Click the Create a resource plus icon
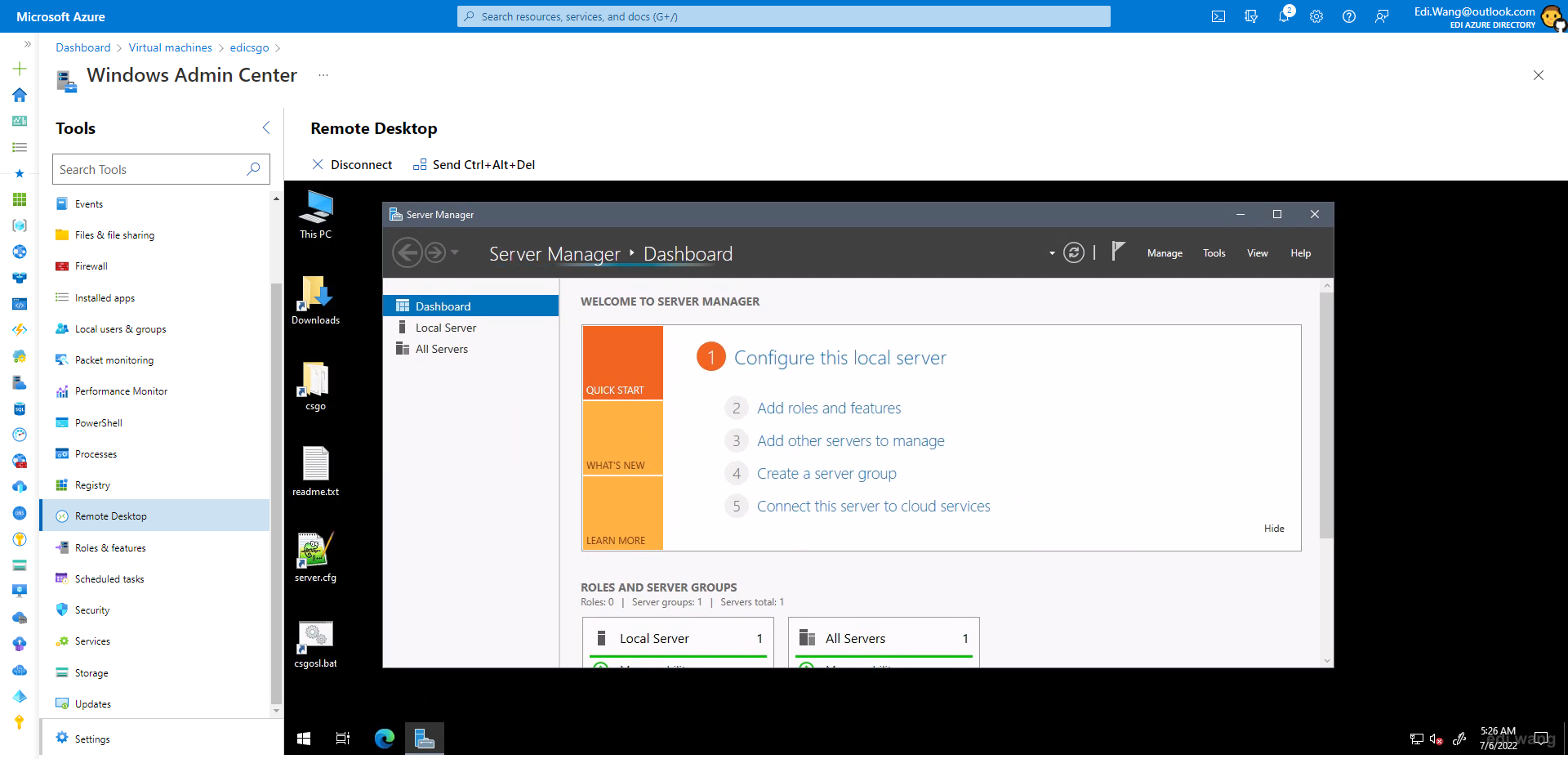Screen dimensions: 1568x759 (20, 69)
